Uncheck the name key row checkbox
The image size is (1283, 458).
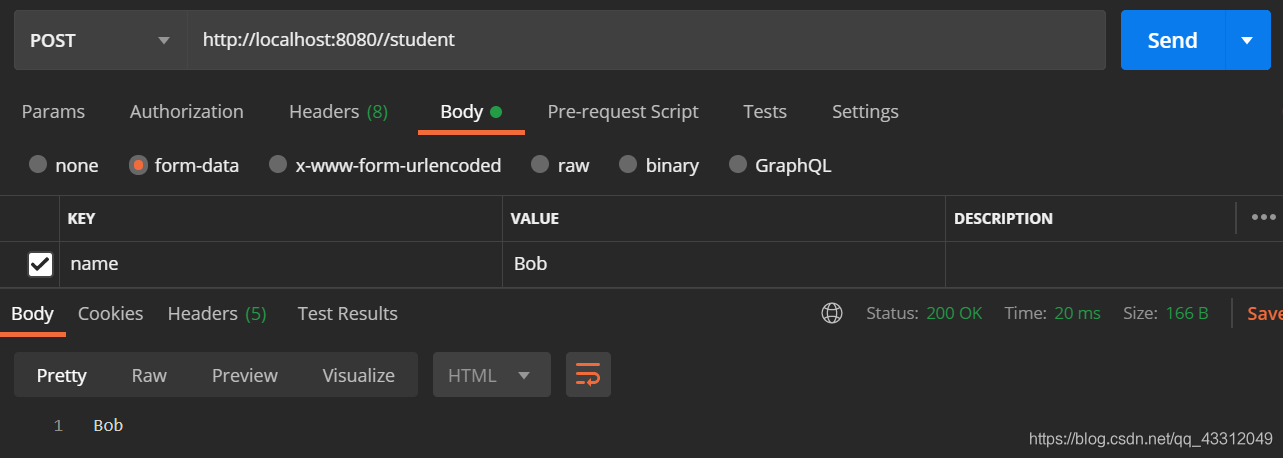40,264
